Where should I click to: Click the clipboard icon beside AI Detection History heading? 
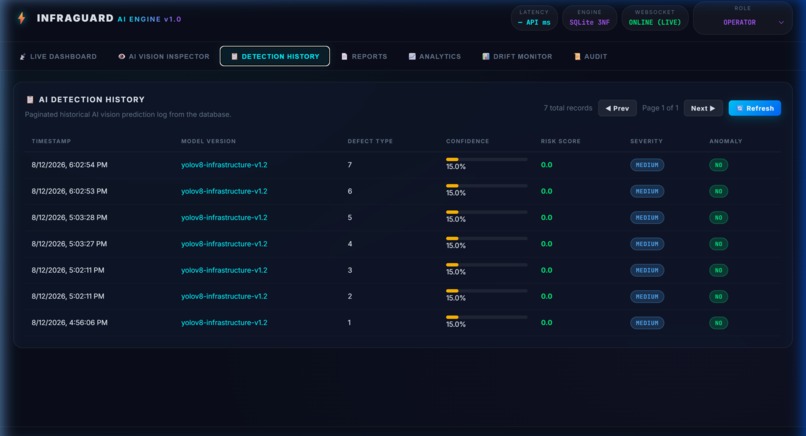[30, 100]
